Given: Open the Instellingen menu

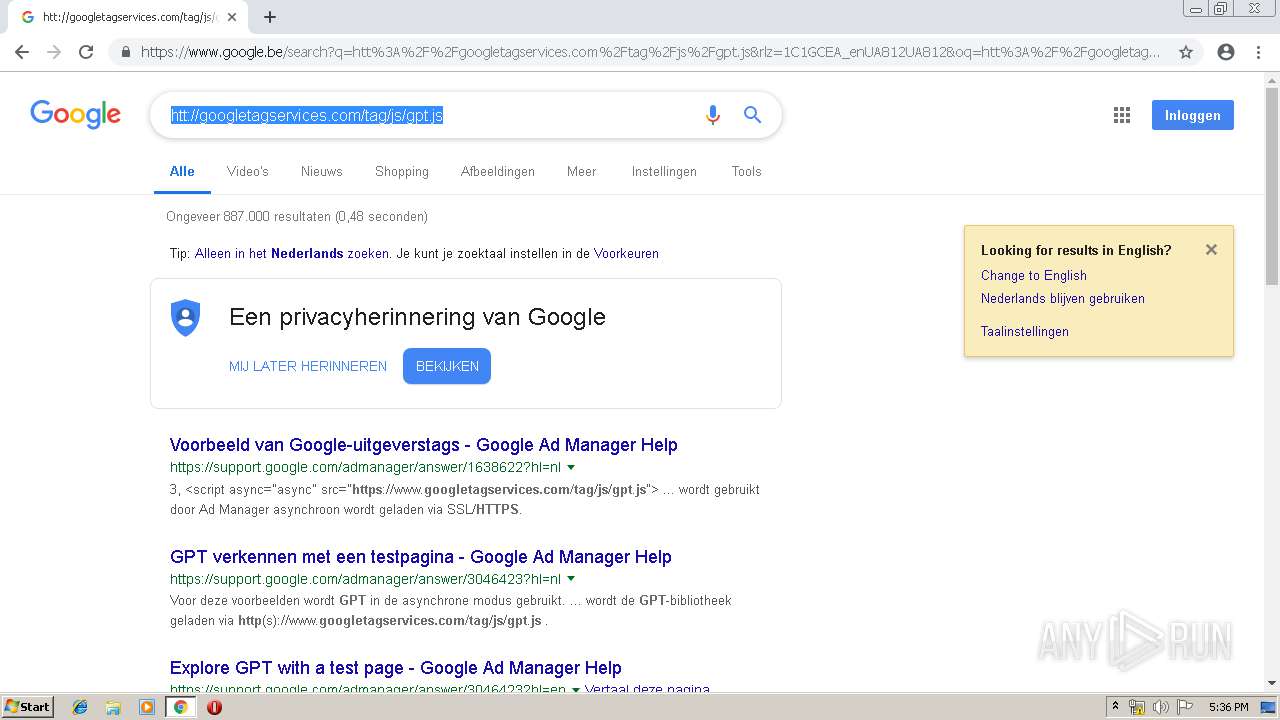Looking at the screenshot, I should click(x=664, y=171).
